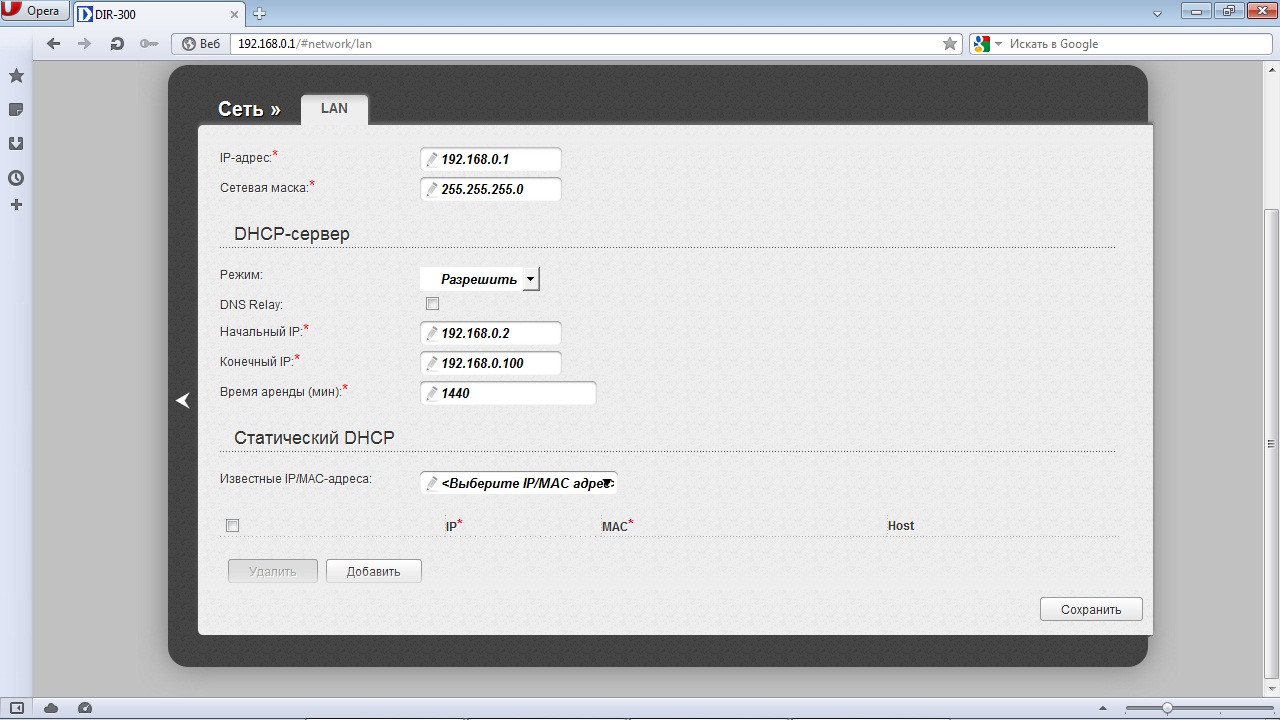The height and width of the screenshot is (720, 1280).
Task: Reload the current page
Action: pos(117,44)
